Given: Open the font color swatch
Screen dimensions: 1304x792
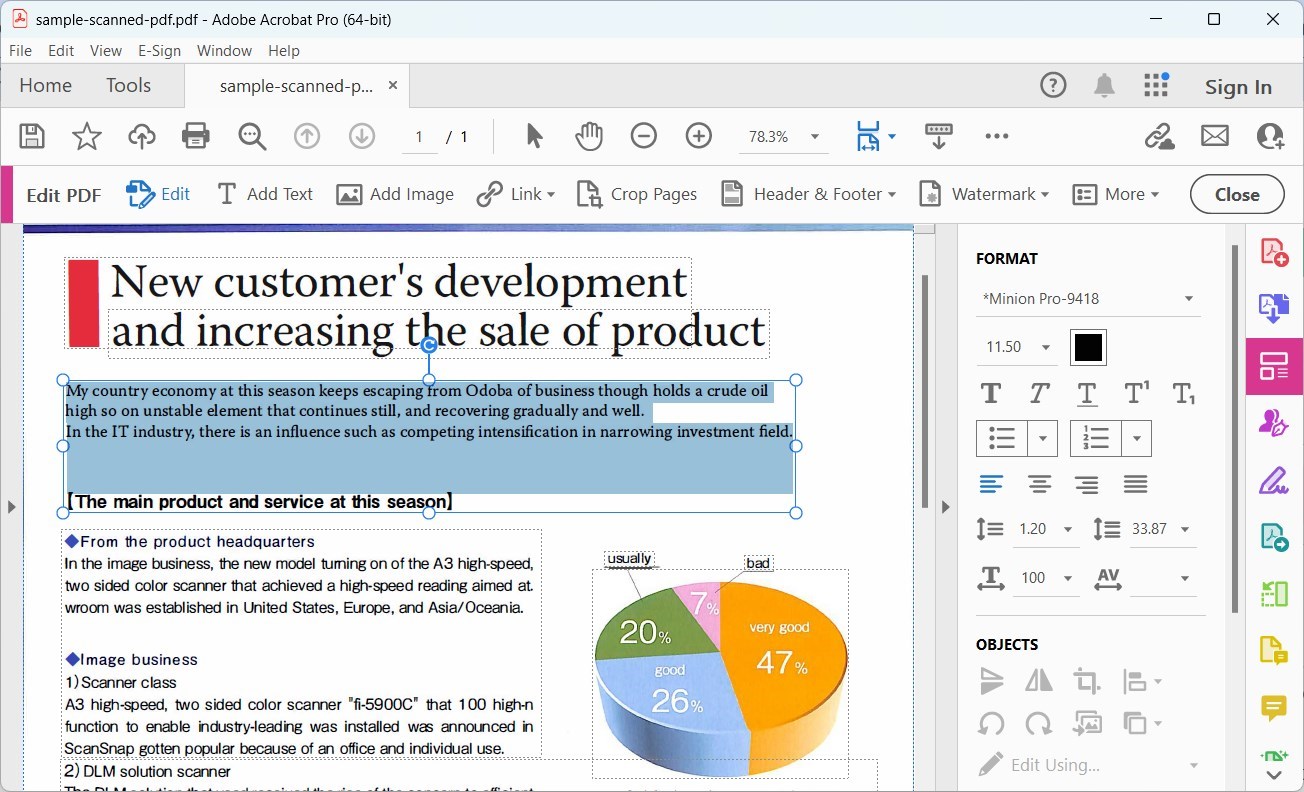Looking at the screenshot, I should [x=1087, y=347].
